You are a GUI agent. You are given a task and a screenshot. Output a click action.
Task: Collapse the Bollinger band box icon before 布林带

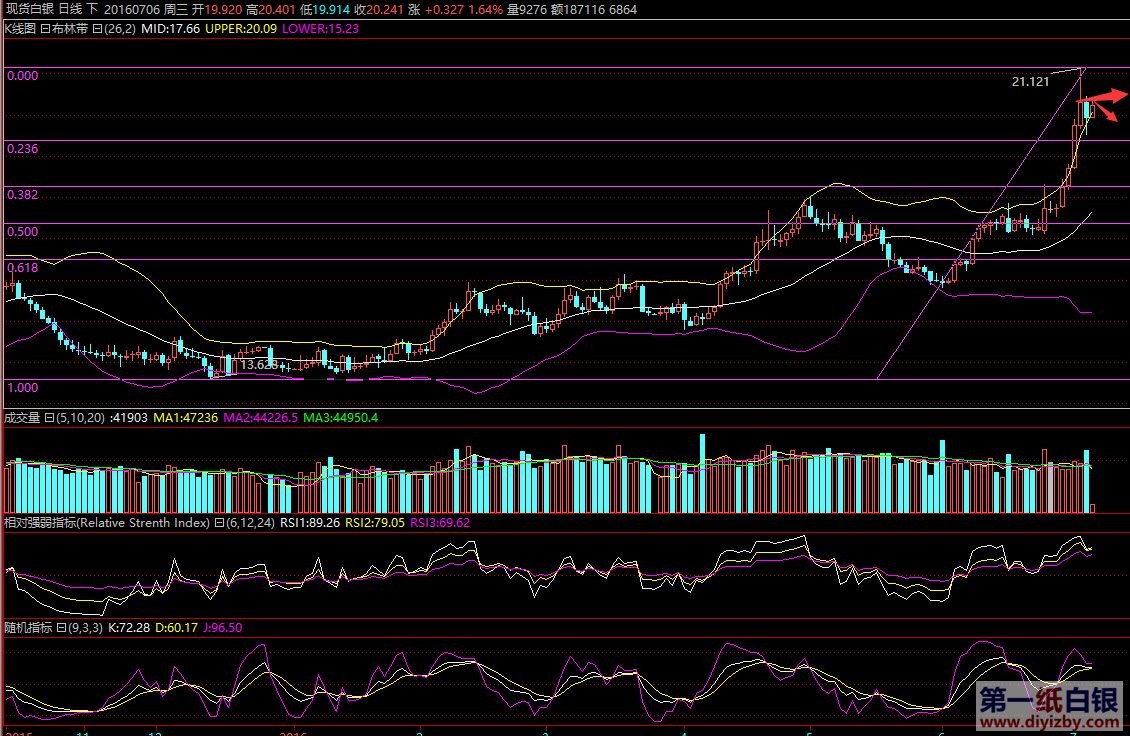(45, 29)
